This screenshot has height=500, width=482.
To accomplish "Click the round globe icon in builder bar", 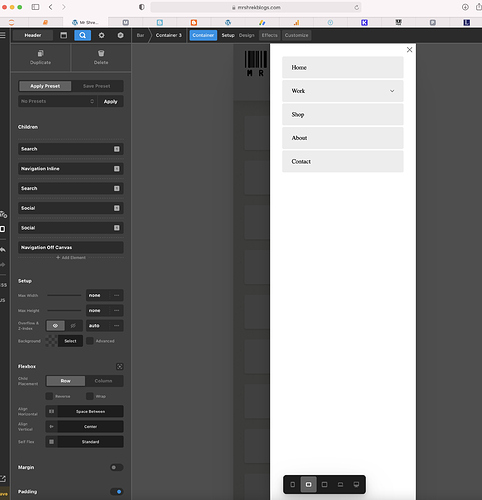I will point(120,35).
